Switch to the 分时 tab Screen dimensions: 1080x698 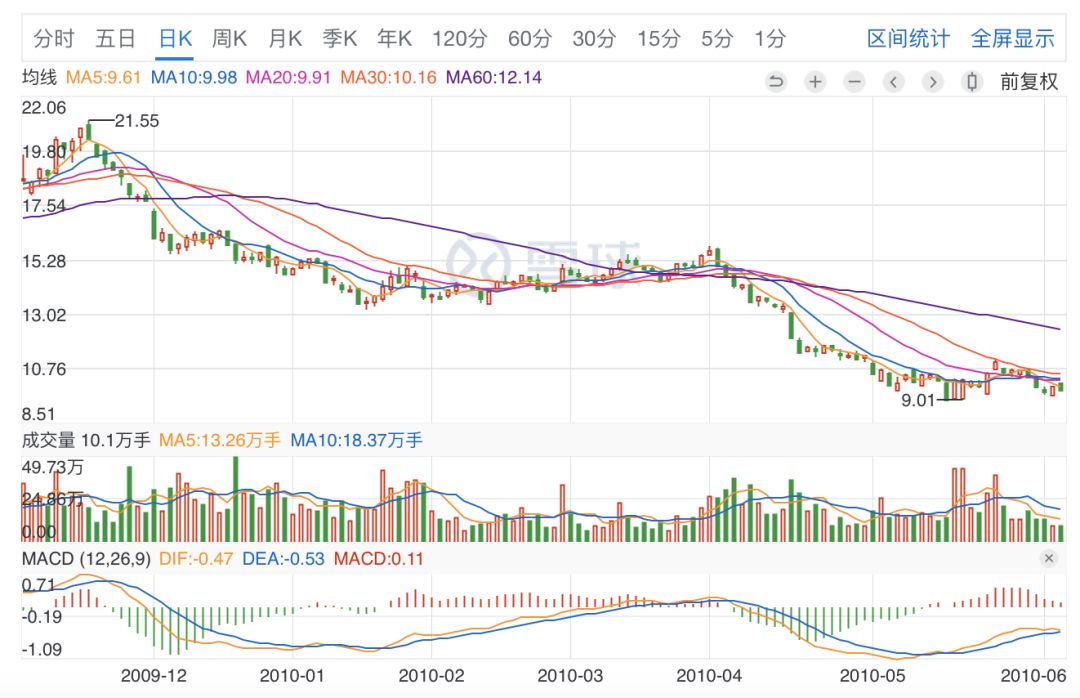pyautogui.click(x=54, y=39)
